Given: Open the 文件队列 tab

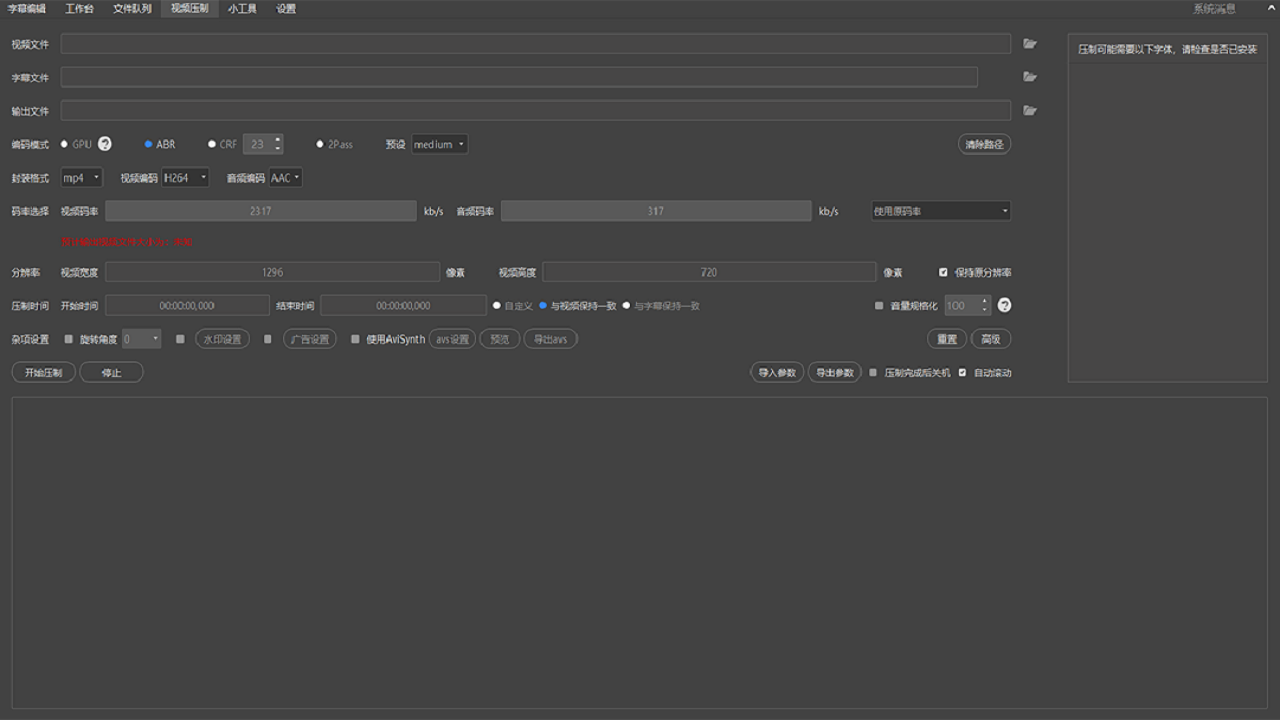Looking at the screenshot, I should pos(132,9).
